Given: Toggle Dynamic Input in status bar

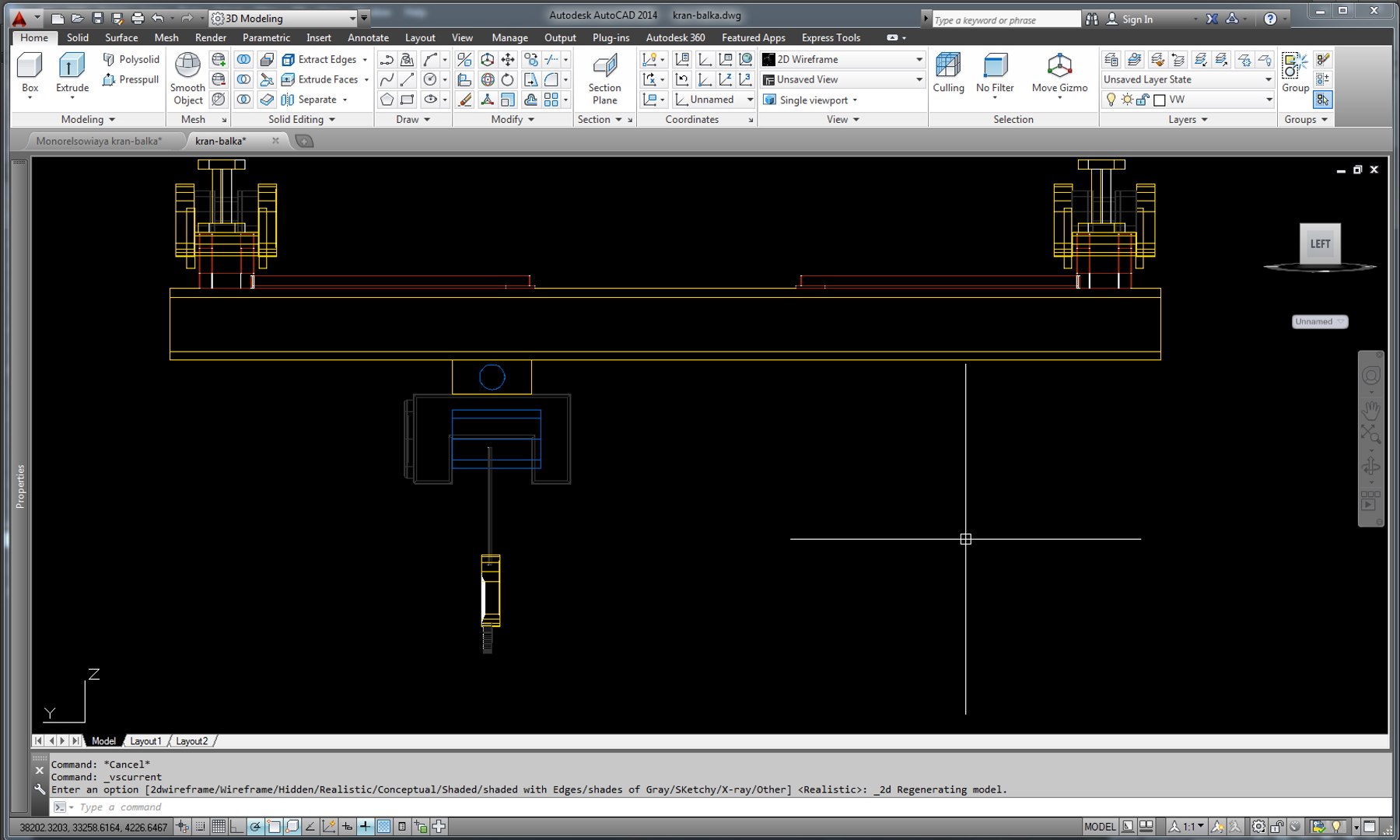Looking at the screenshot, I should (x=347, y=827).
